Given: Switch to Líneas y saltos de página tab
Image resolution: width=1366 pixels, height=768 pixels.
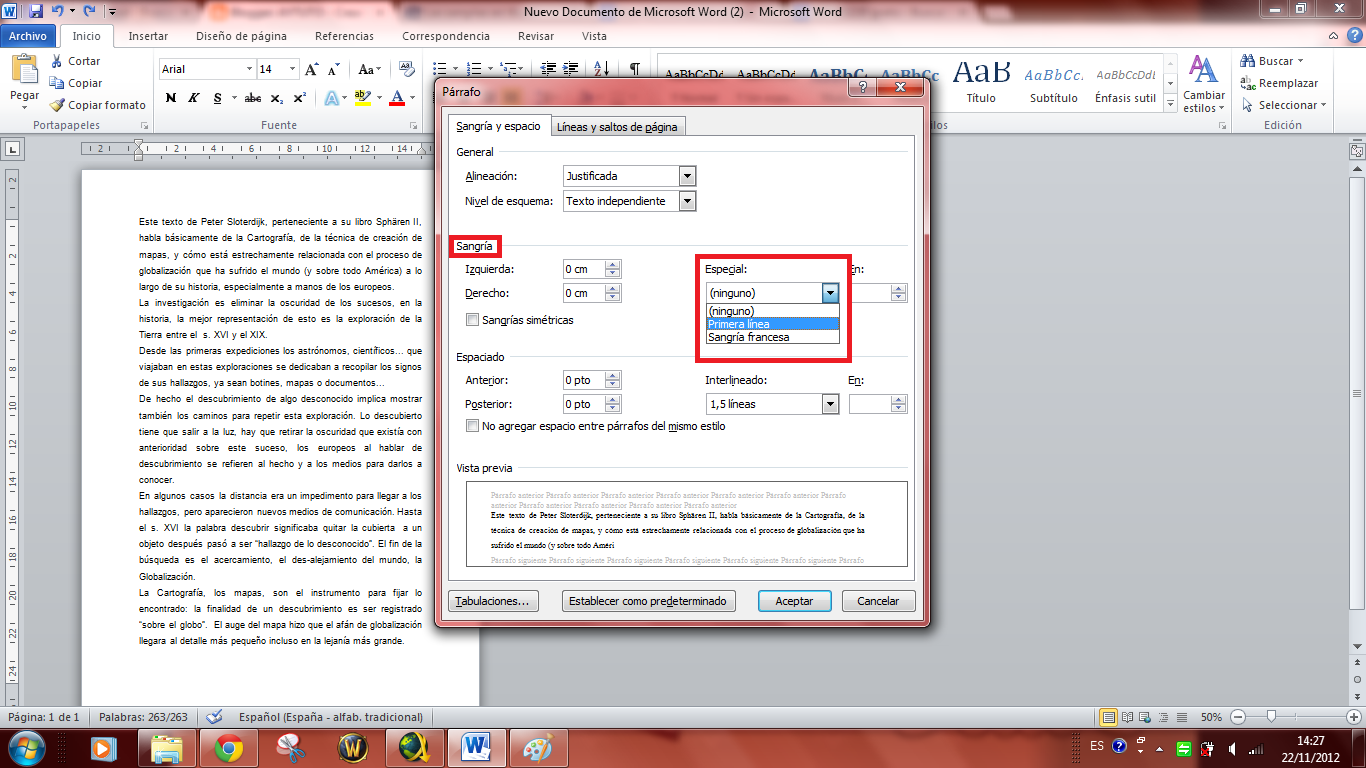Looking at the screenshot, I should tap(617, 127).
